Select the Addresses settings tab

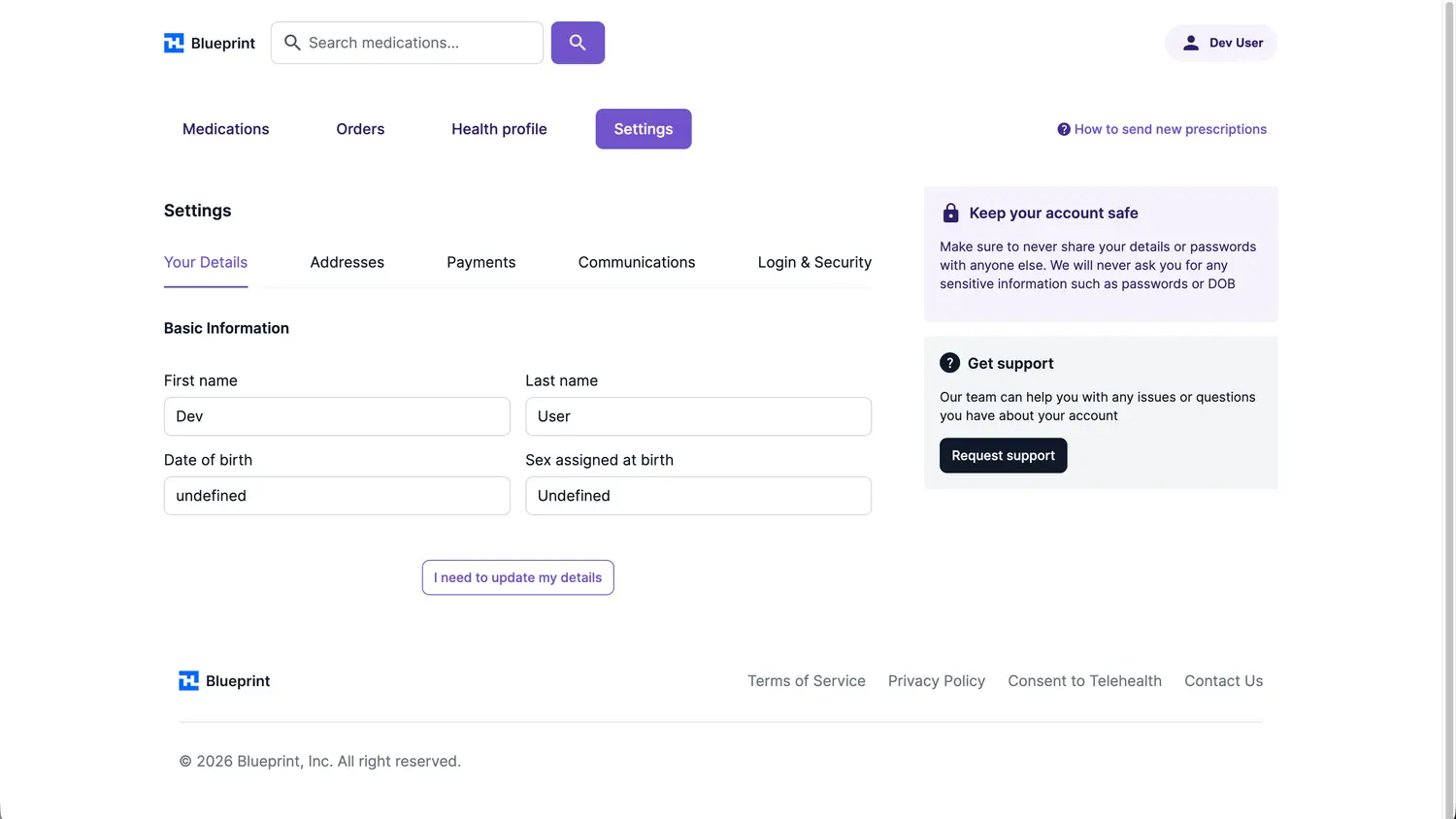click(347, 262)
